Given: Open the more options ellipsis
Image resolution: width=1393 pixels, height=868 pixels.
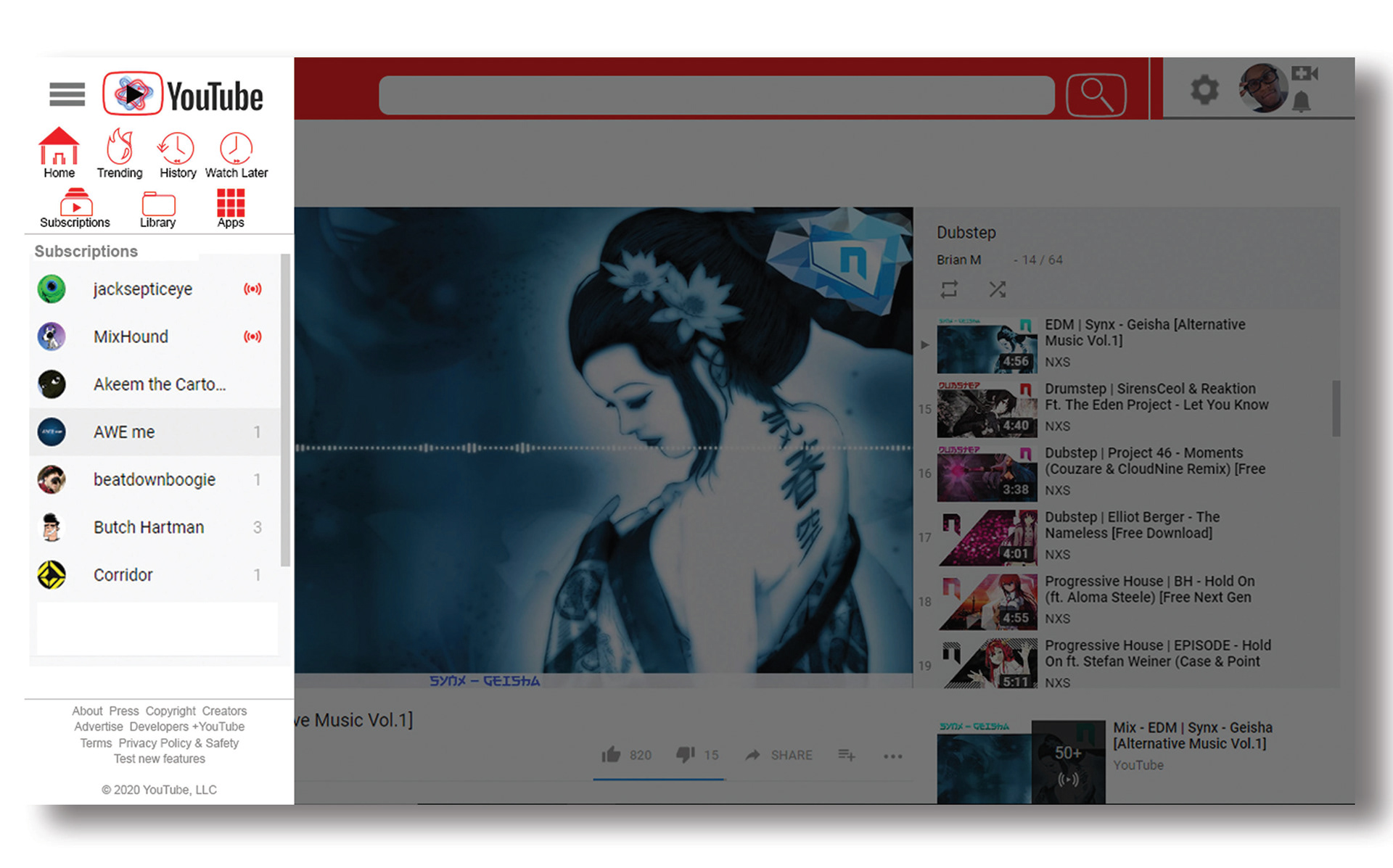Looking at the screenshot, I should [x=892, y=756].
